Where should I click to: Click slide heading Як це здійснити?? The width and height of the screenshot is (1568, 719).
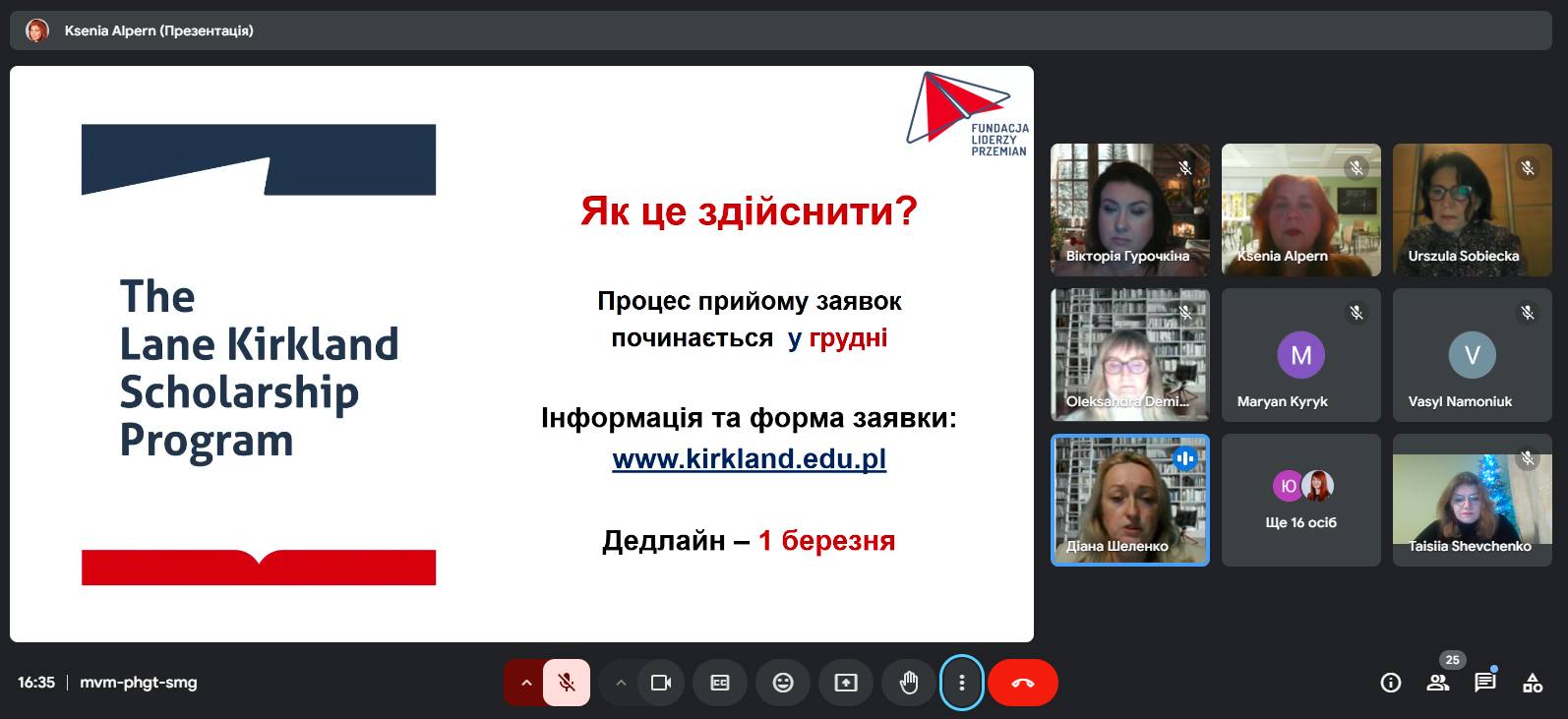(x=749, y=210)
